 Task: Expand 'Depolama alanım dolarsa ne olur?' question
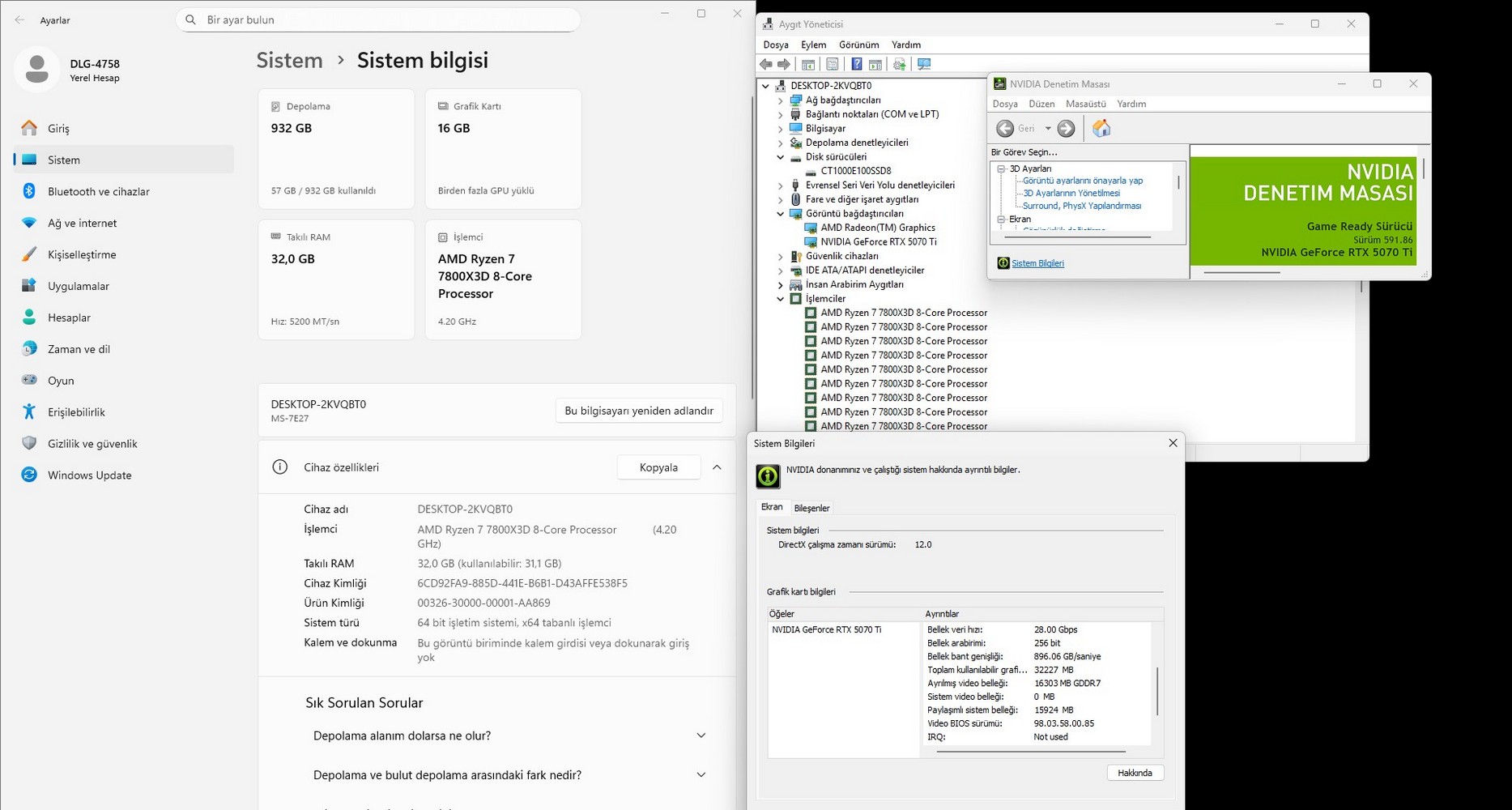[701, 735]
